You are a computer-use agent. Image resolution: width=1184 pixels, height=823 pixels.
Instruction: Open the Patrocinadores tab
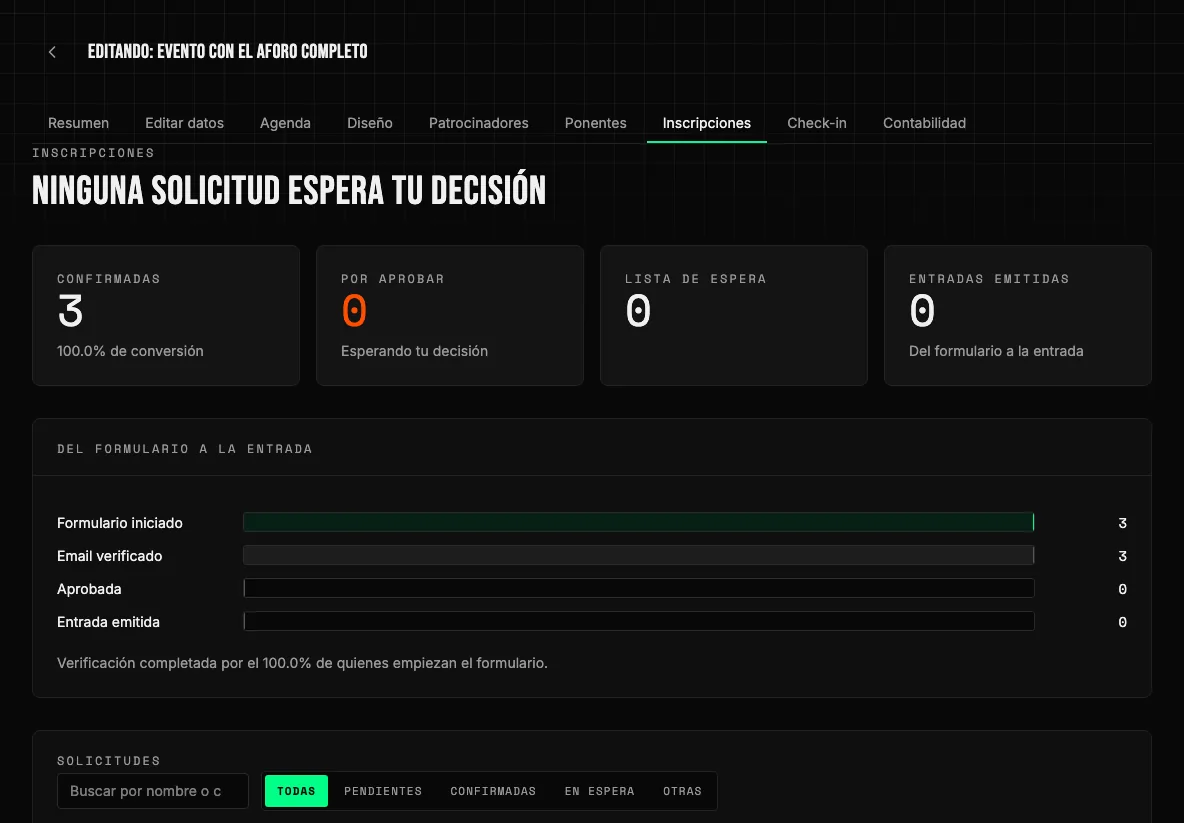pos(479,123)
